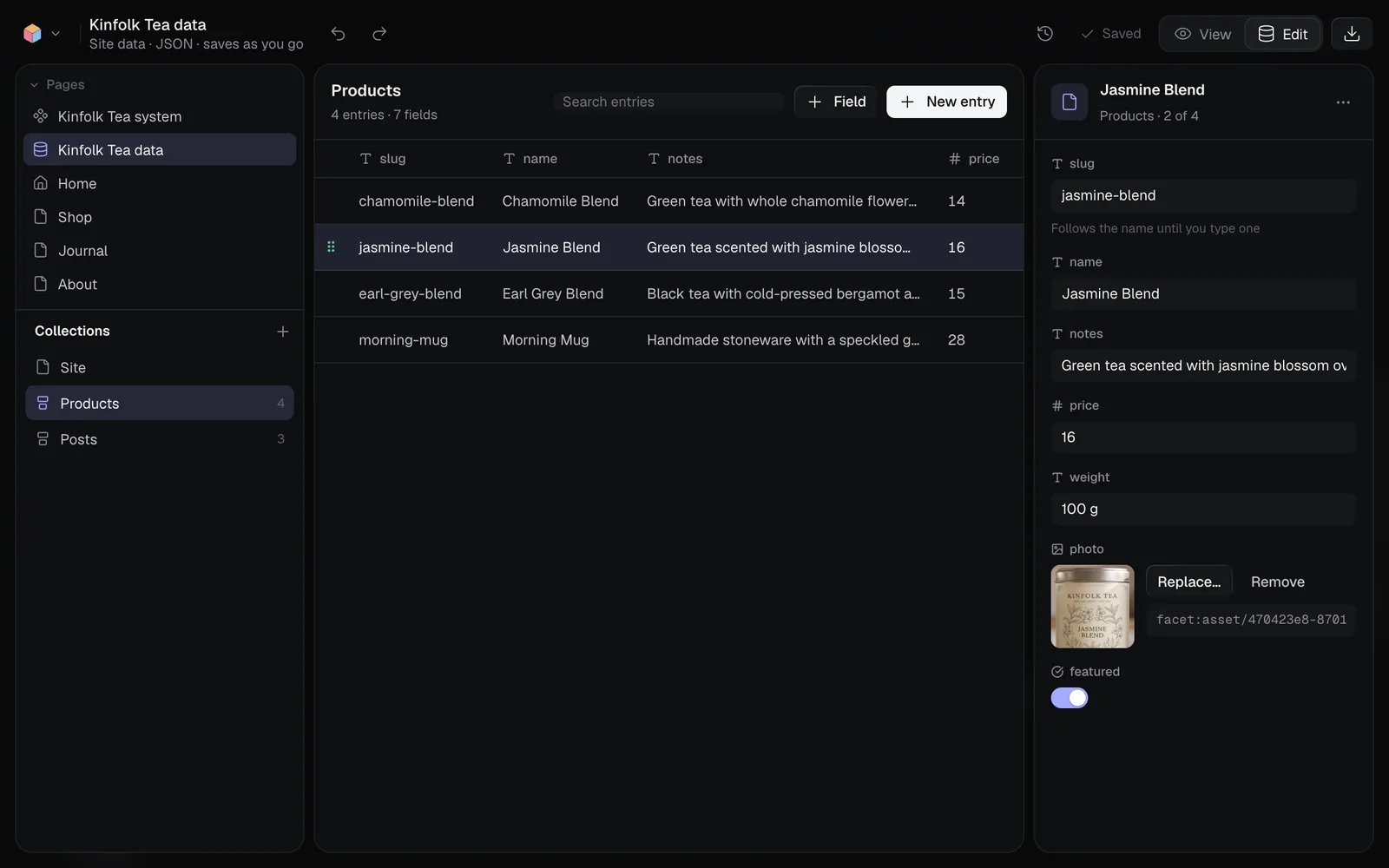Open version history clock icon

click(1045, 34)
